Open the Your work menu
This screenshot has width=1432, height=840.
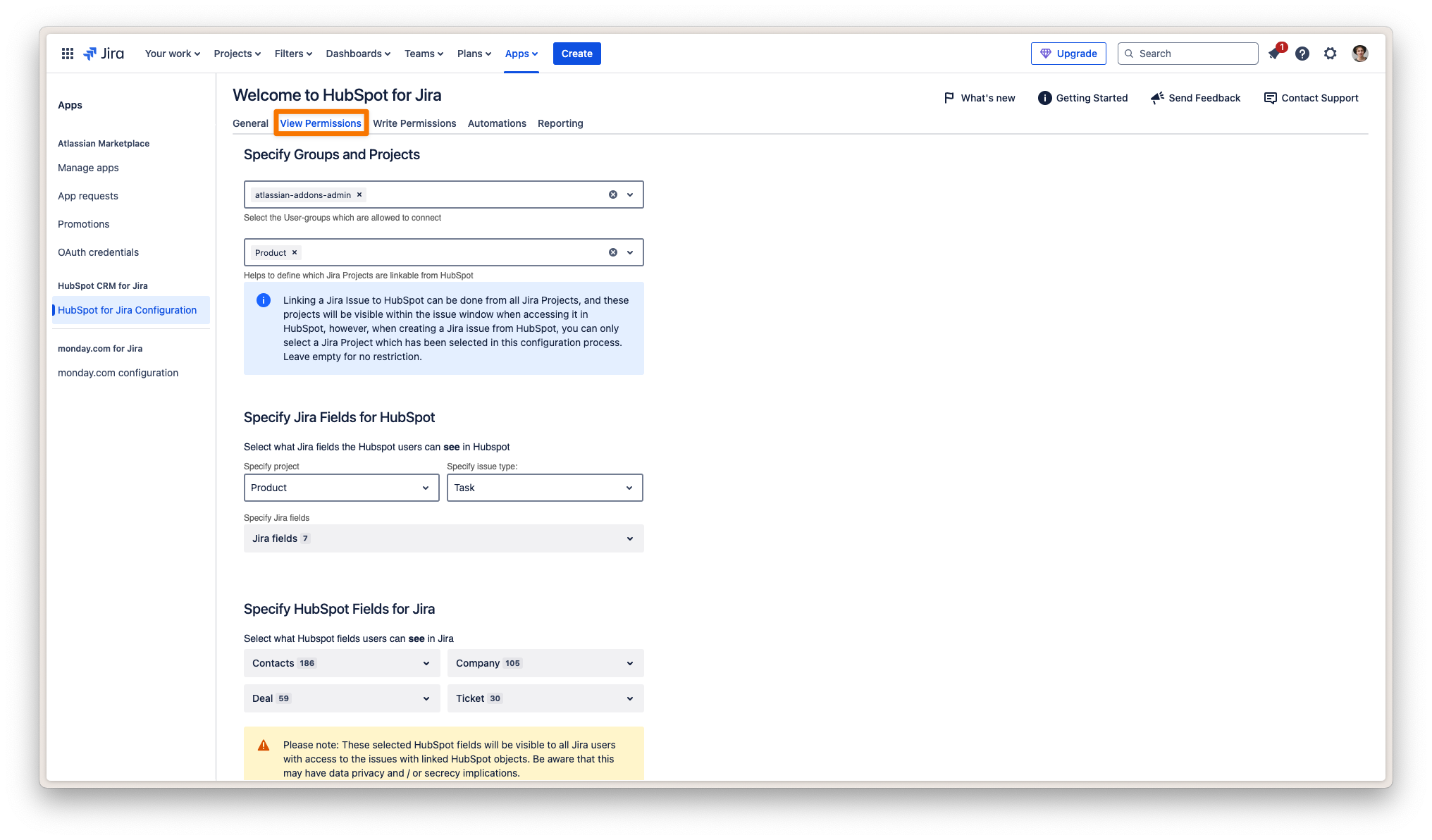(173, 54)
